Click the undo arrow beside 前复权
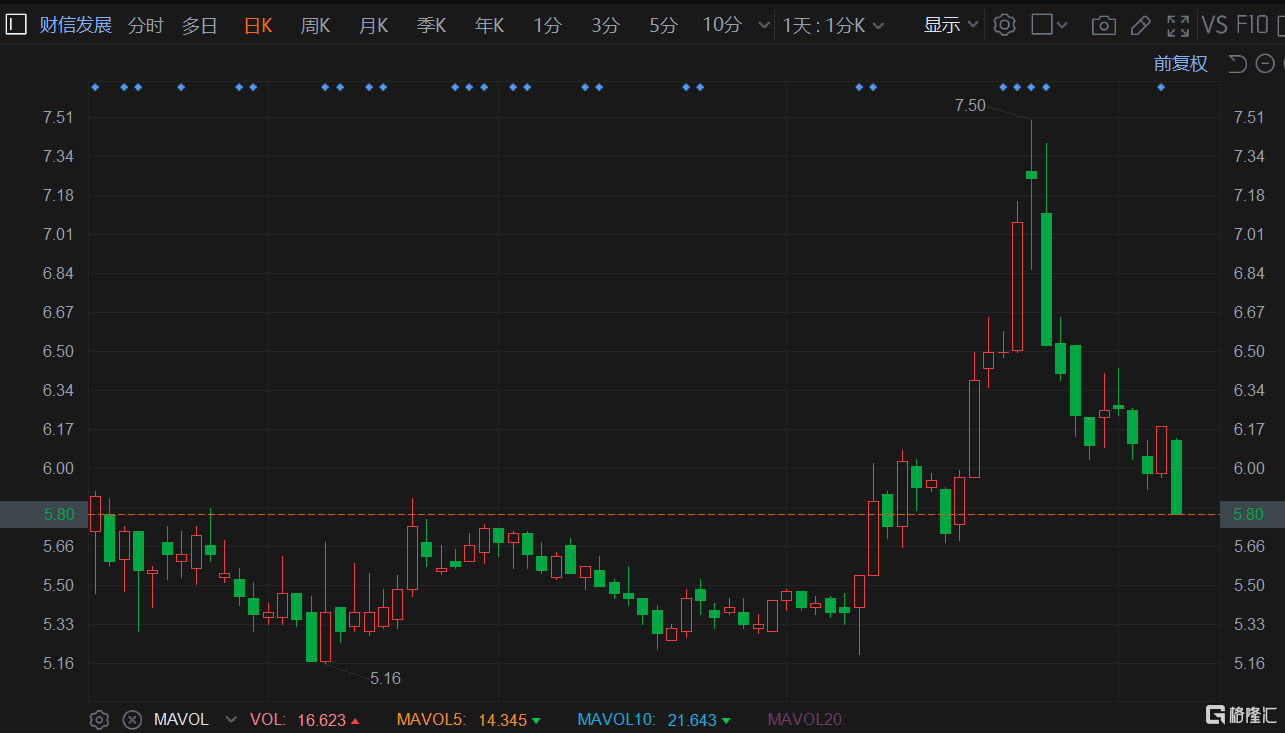 pos(1237,64)
